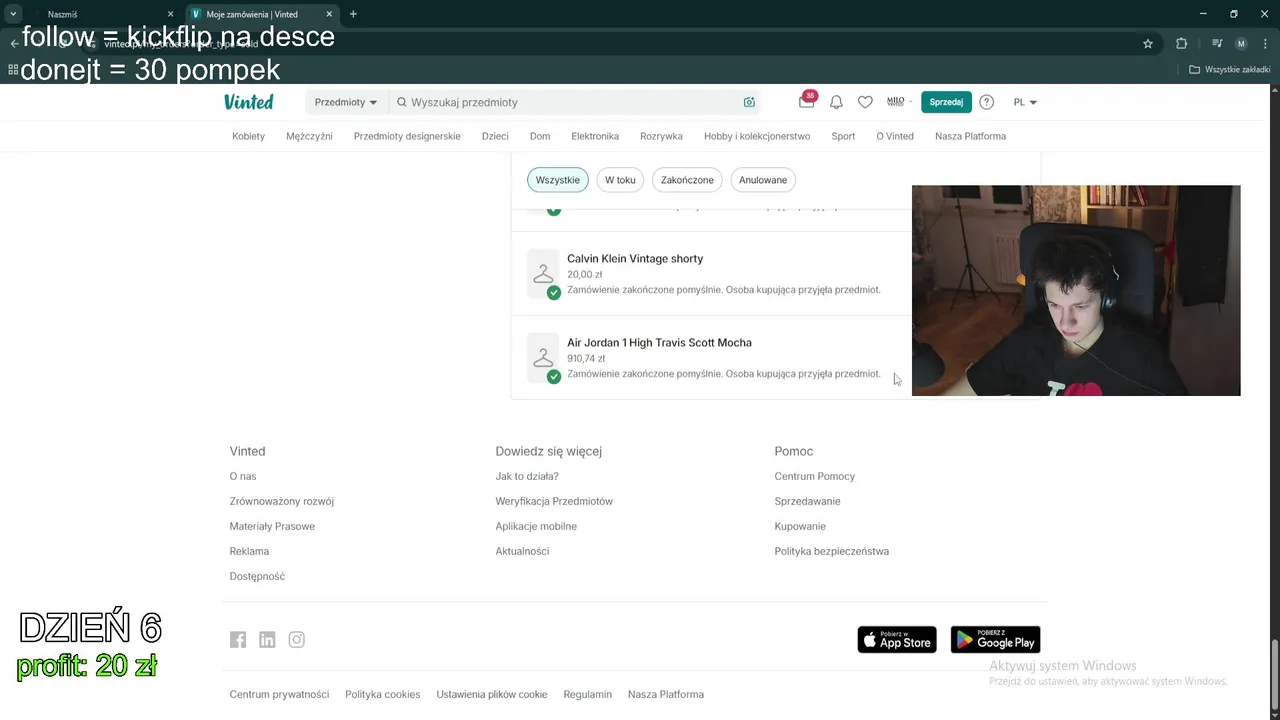Open favorites heart icon
This screenshot has width=1280, height=720.
(865, 102)
